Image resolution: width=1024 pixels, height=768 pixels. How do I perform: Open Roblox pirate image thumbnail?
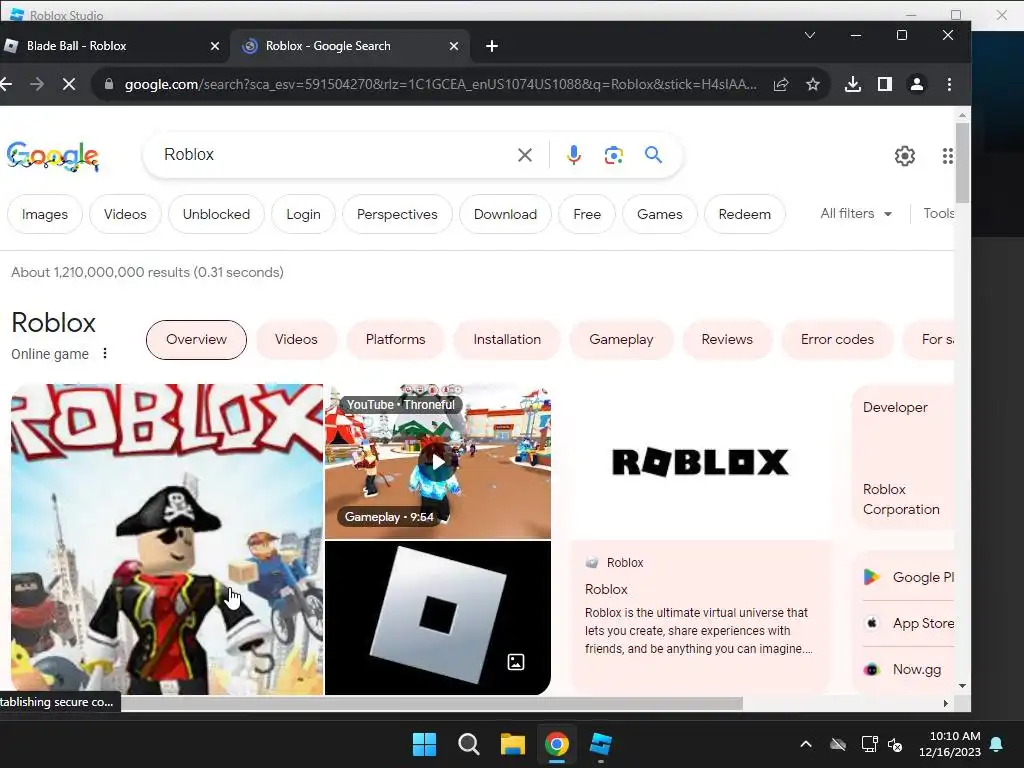[x=167, y=539]
